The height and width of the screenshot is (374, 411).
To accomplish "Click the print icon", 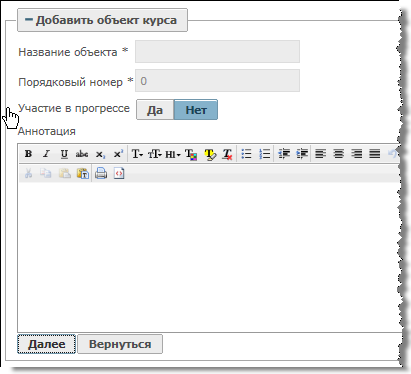I will 101,173.
